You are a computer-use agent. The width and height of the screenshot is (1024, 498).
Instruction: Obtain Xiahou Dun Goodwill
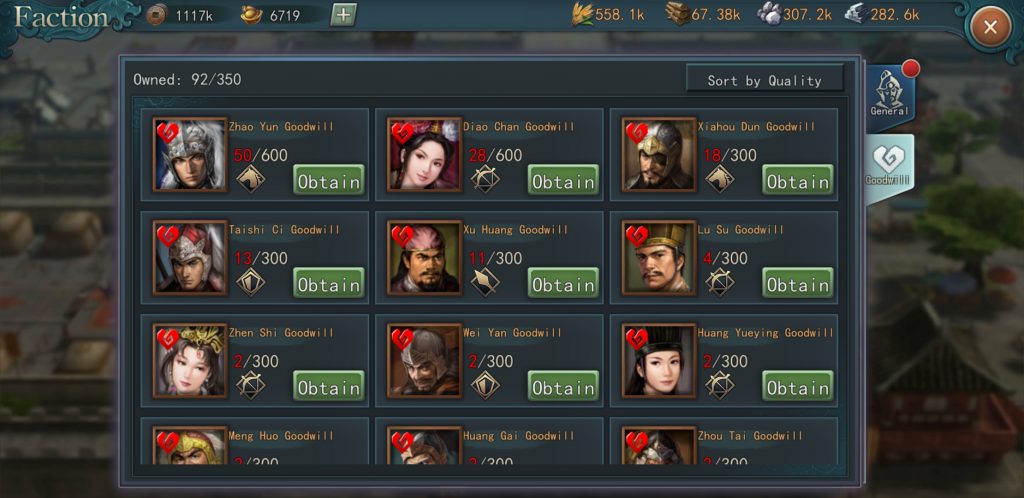pos(797,180)
